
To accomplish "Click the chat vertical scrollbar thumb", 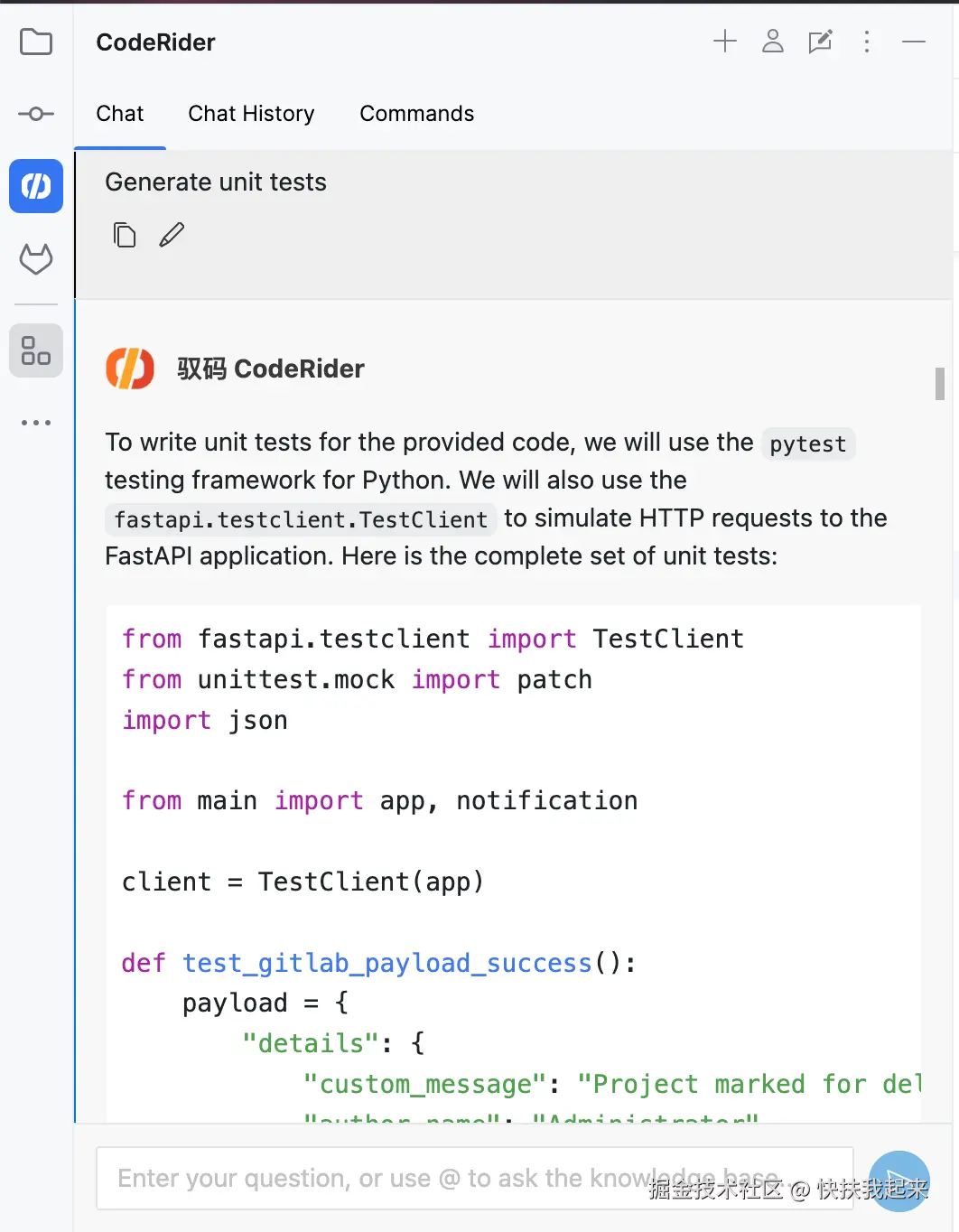I will click(940, 384).
